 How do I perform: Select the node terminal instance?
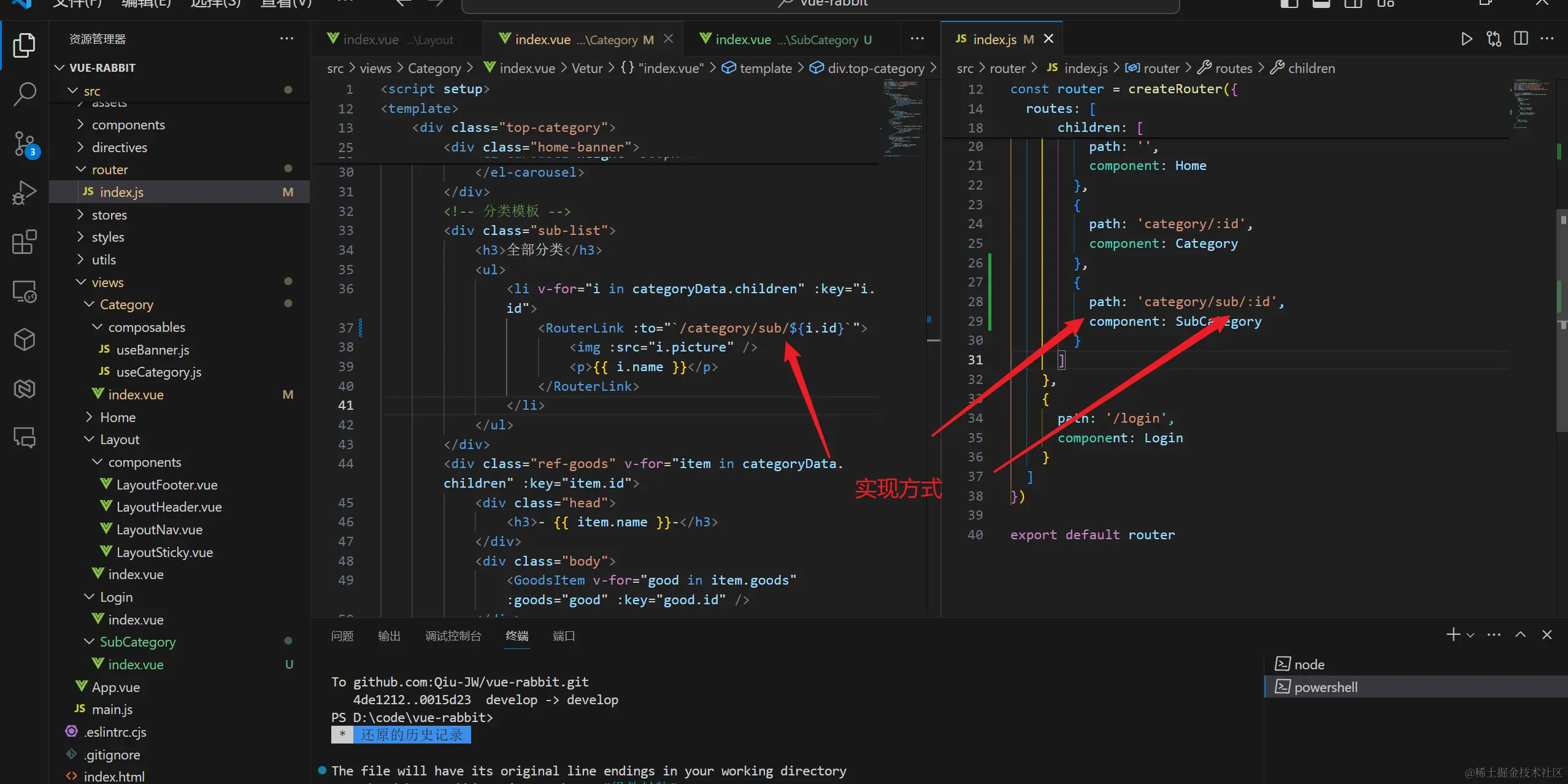tap(1309, 664)
